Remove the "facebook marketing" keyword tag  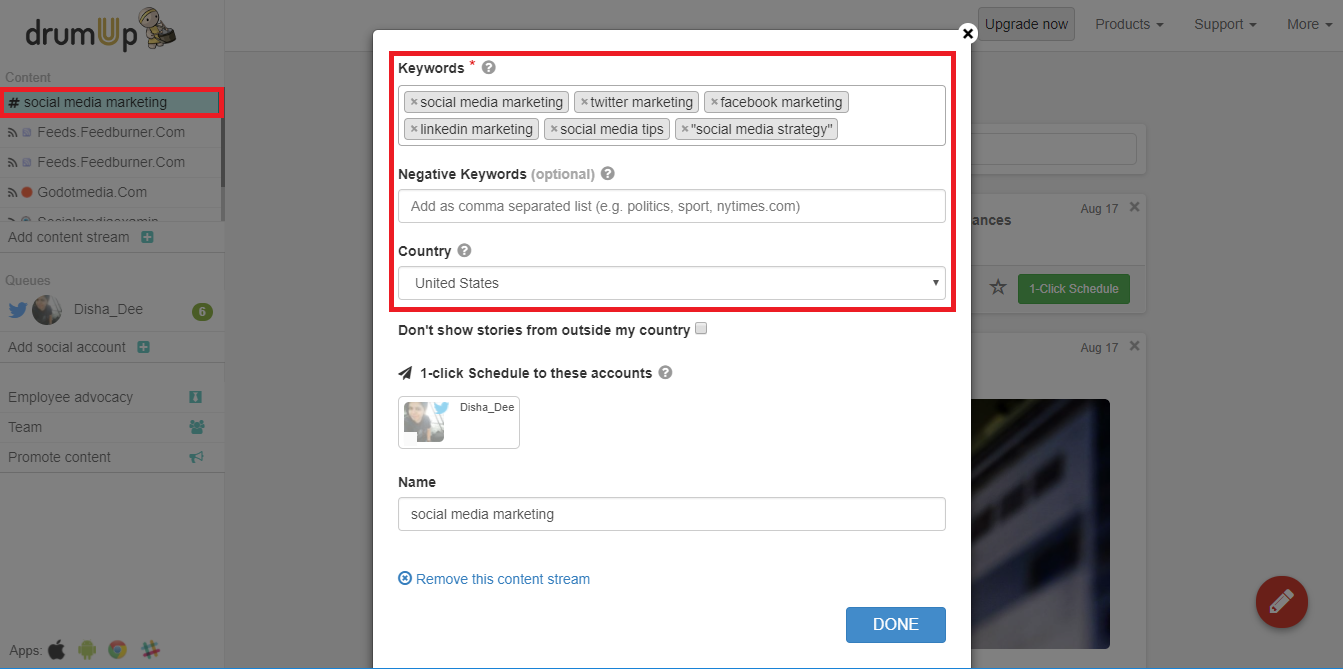[714, 102]
